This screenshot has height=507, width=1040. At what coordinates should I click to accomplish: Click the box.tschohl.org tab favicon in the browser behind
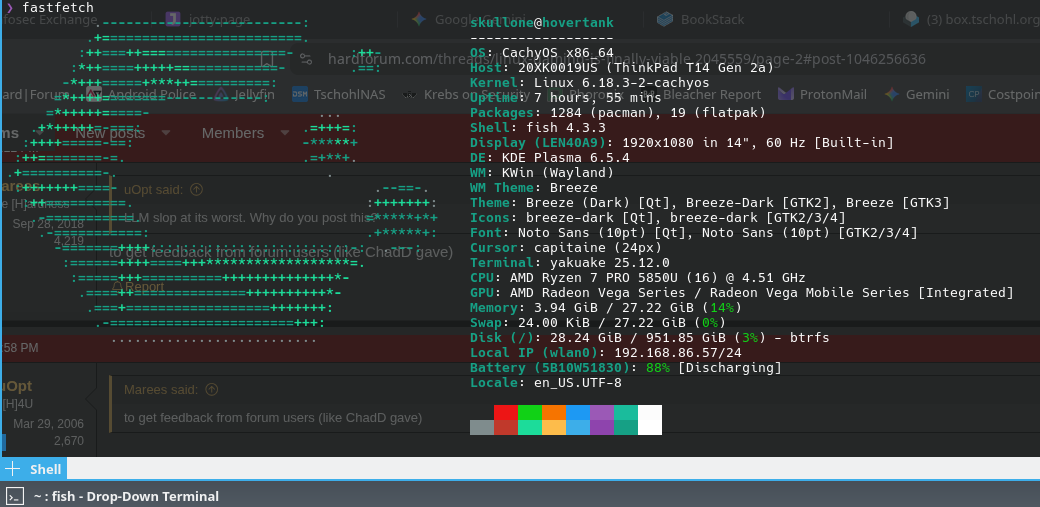click(x=911, y=19)
